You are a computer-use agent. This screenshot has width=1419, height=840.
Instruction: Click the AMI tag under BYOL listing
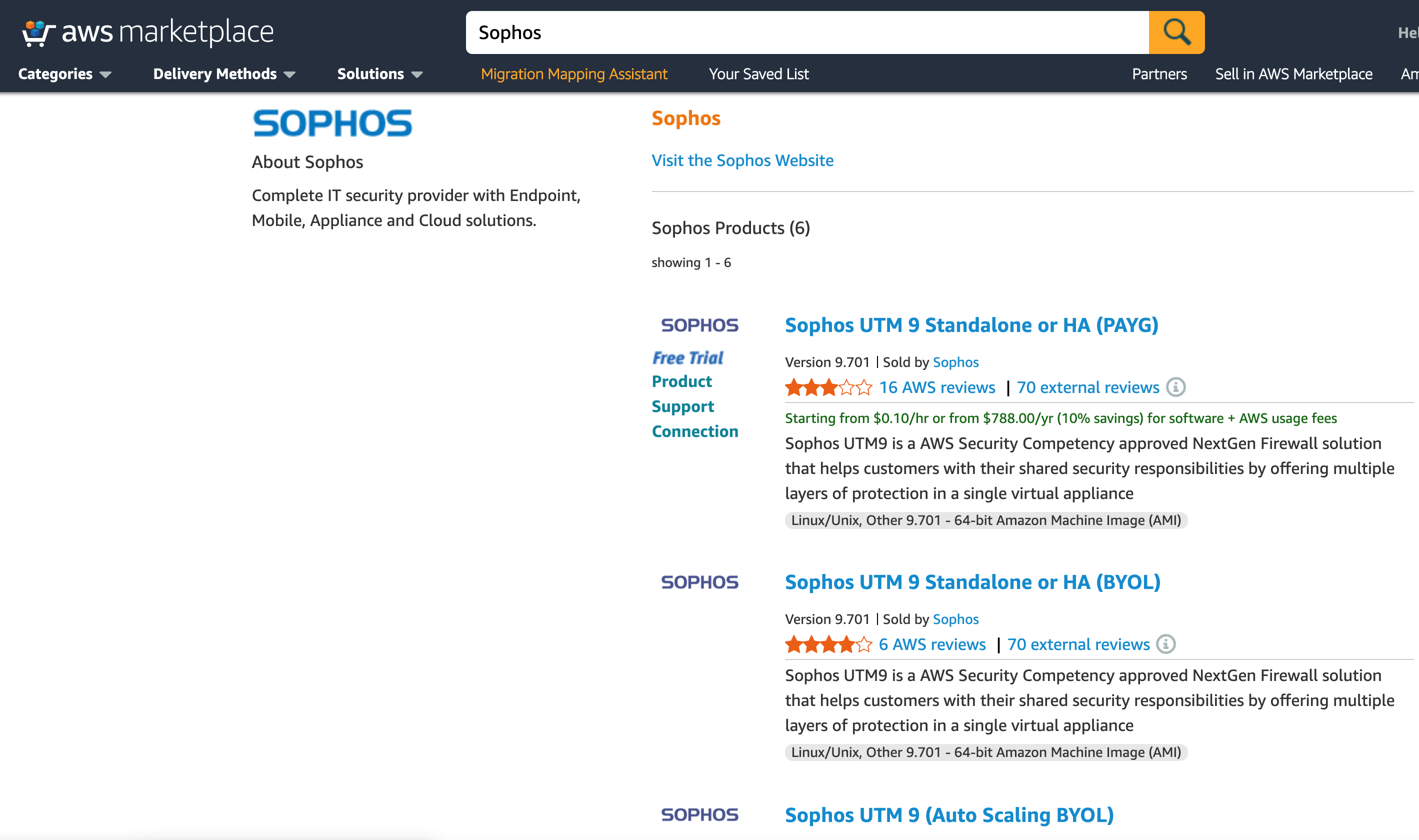point(986,752)
